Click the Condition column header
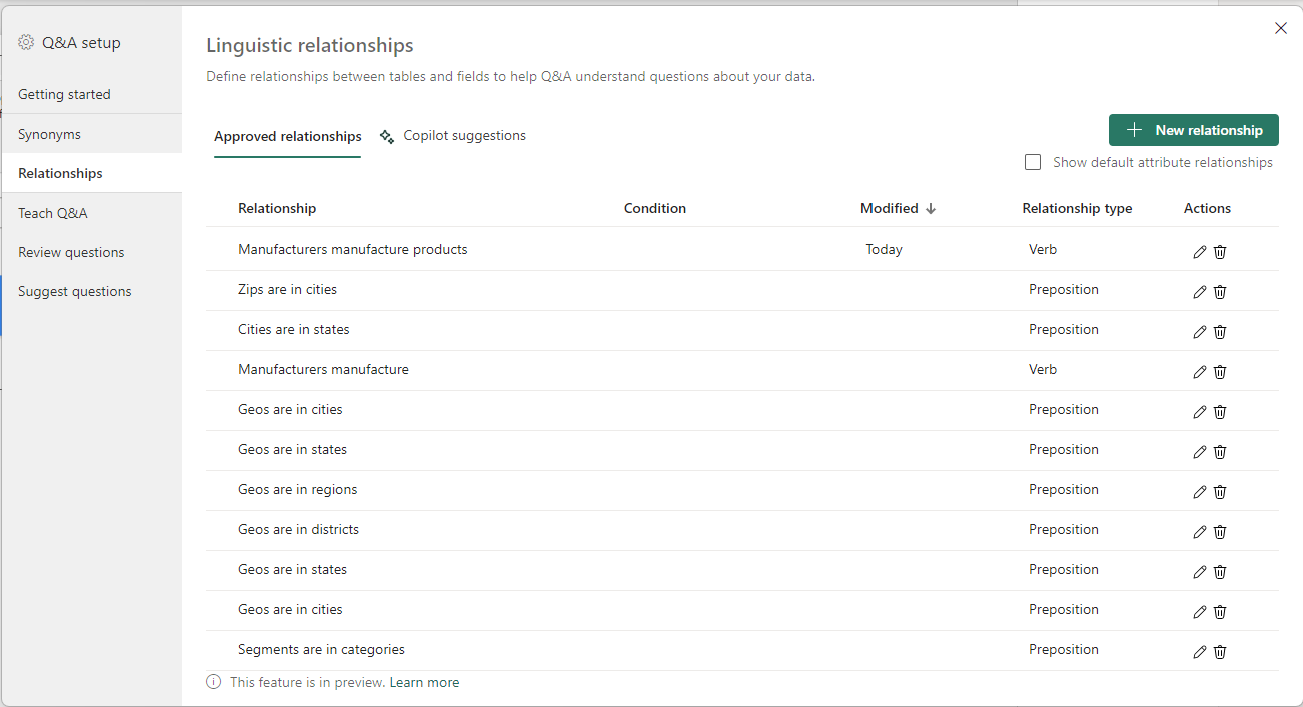Screen dimensions: 1303x707 (x=655, y=208)
